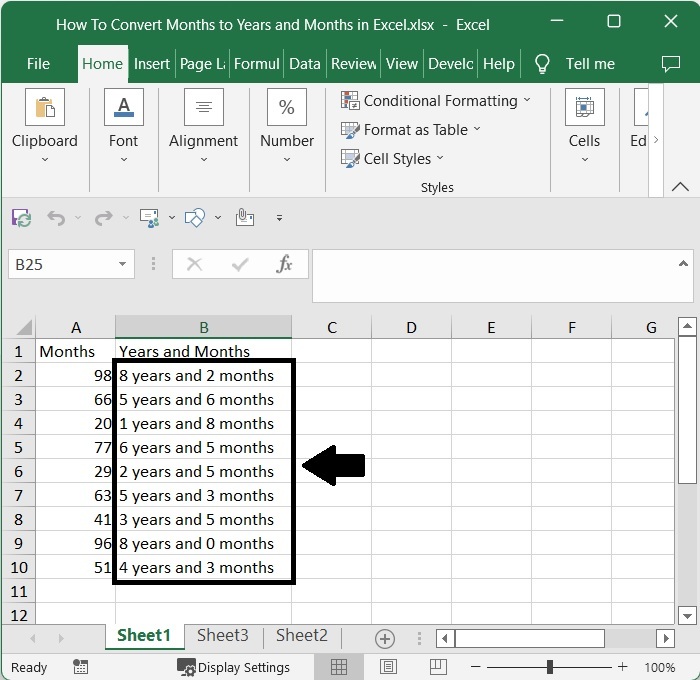Select cell with 4 years and 3 months
The image size is (700, 680).
point(204,567)
